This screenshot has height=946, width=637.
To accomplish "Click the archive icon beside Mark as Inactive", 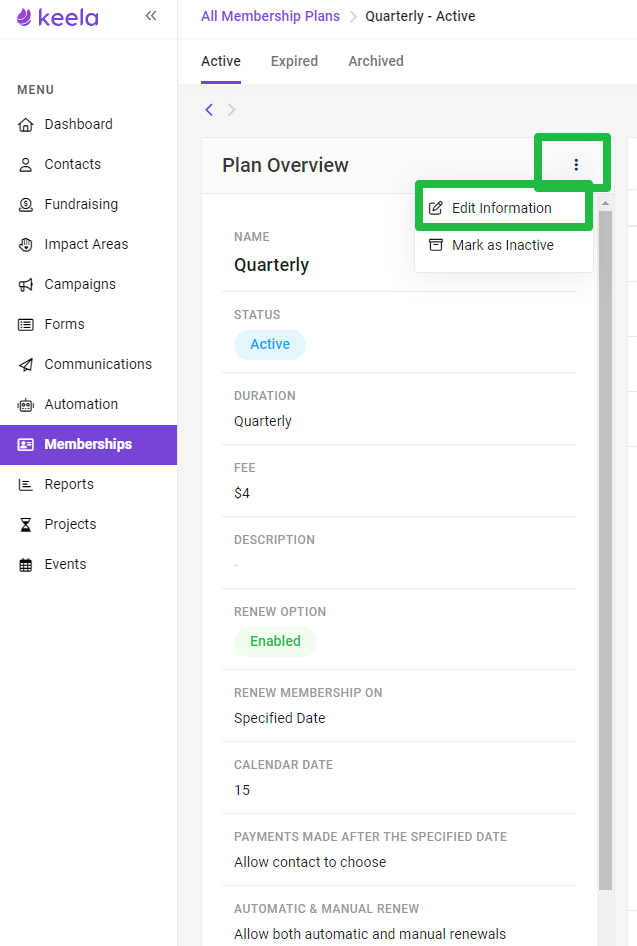I will (x=436, y=245).
